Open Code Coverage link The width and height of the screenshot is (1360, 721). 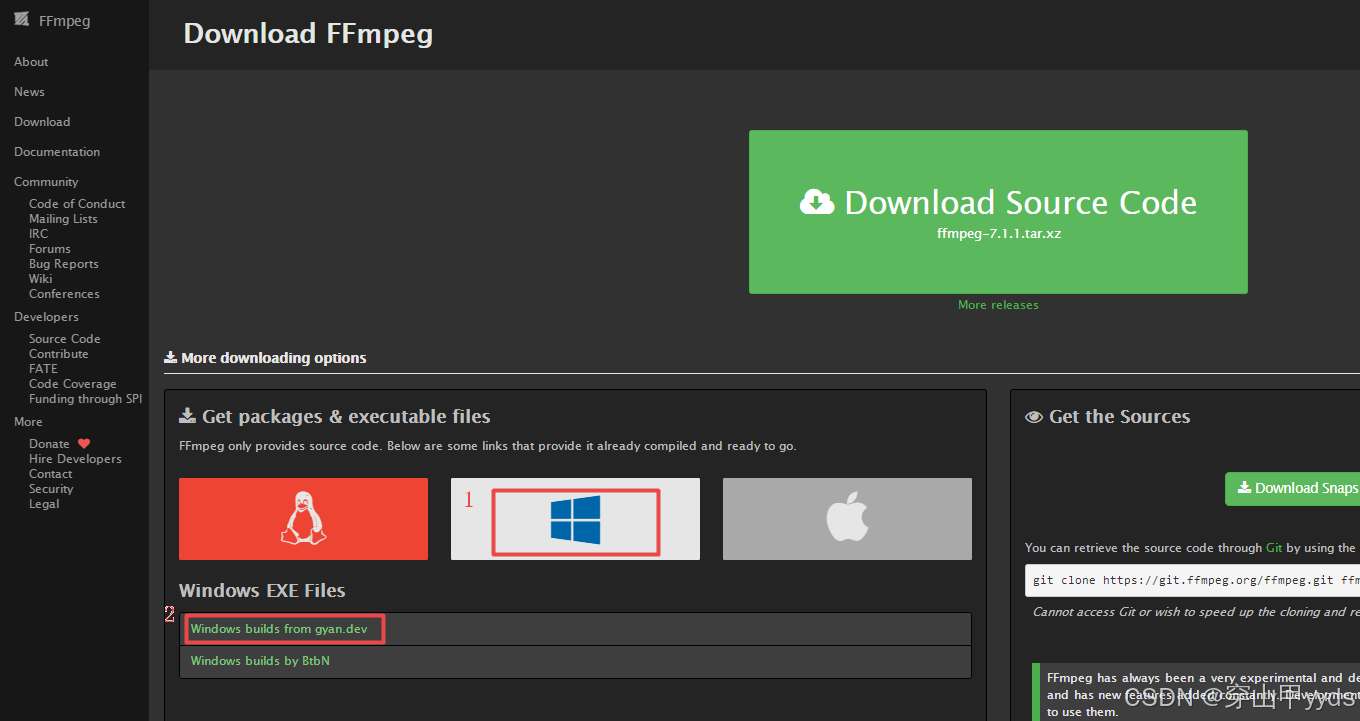[73, 384]
